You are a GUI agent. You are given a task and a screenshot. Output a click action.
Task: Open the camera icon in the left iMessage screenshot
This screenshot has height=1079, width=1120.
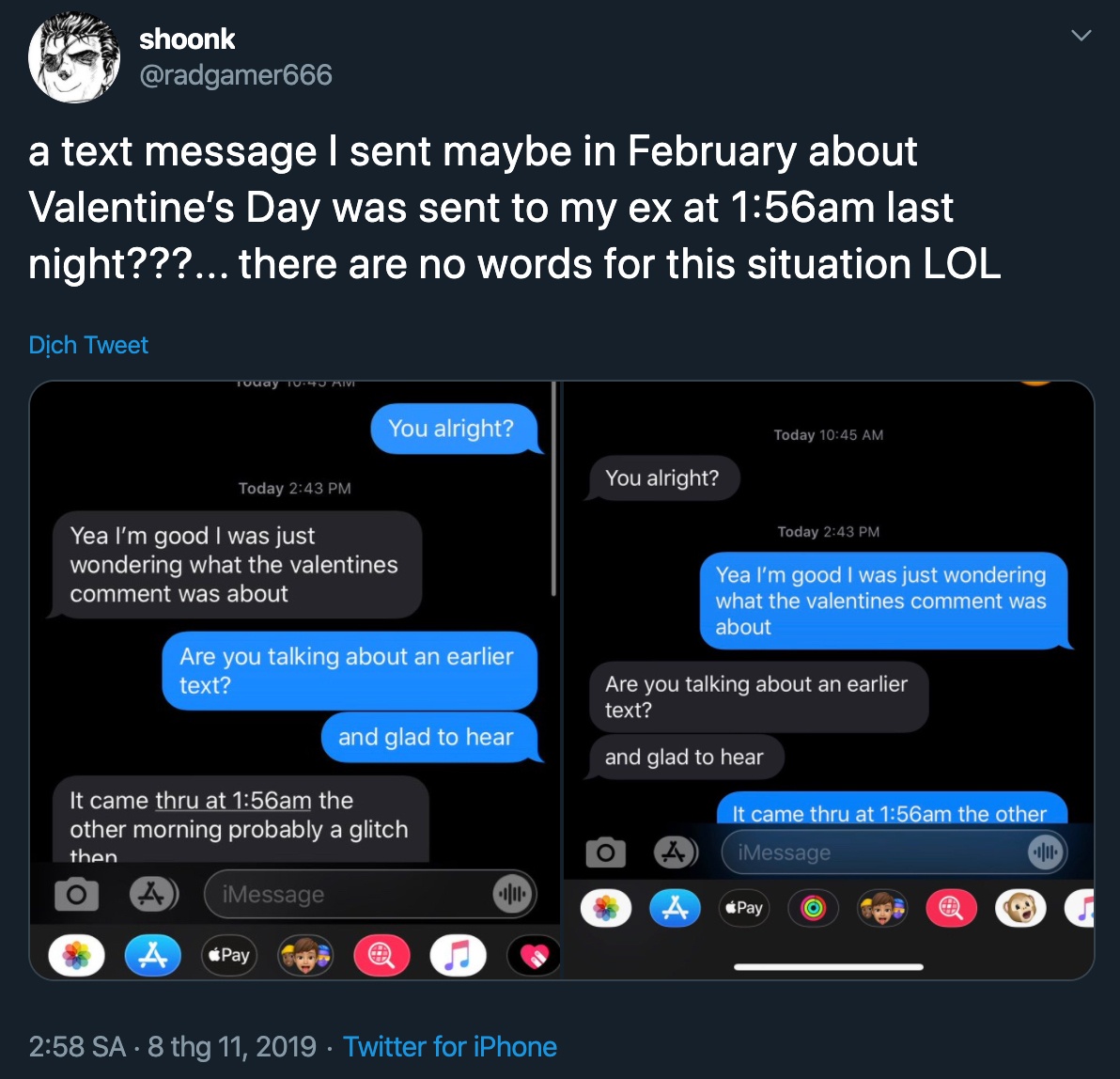[77, 894]
